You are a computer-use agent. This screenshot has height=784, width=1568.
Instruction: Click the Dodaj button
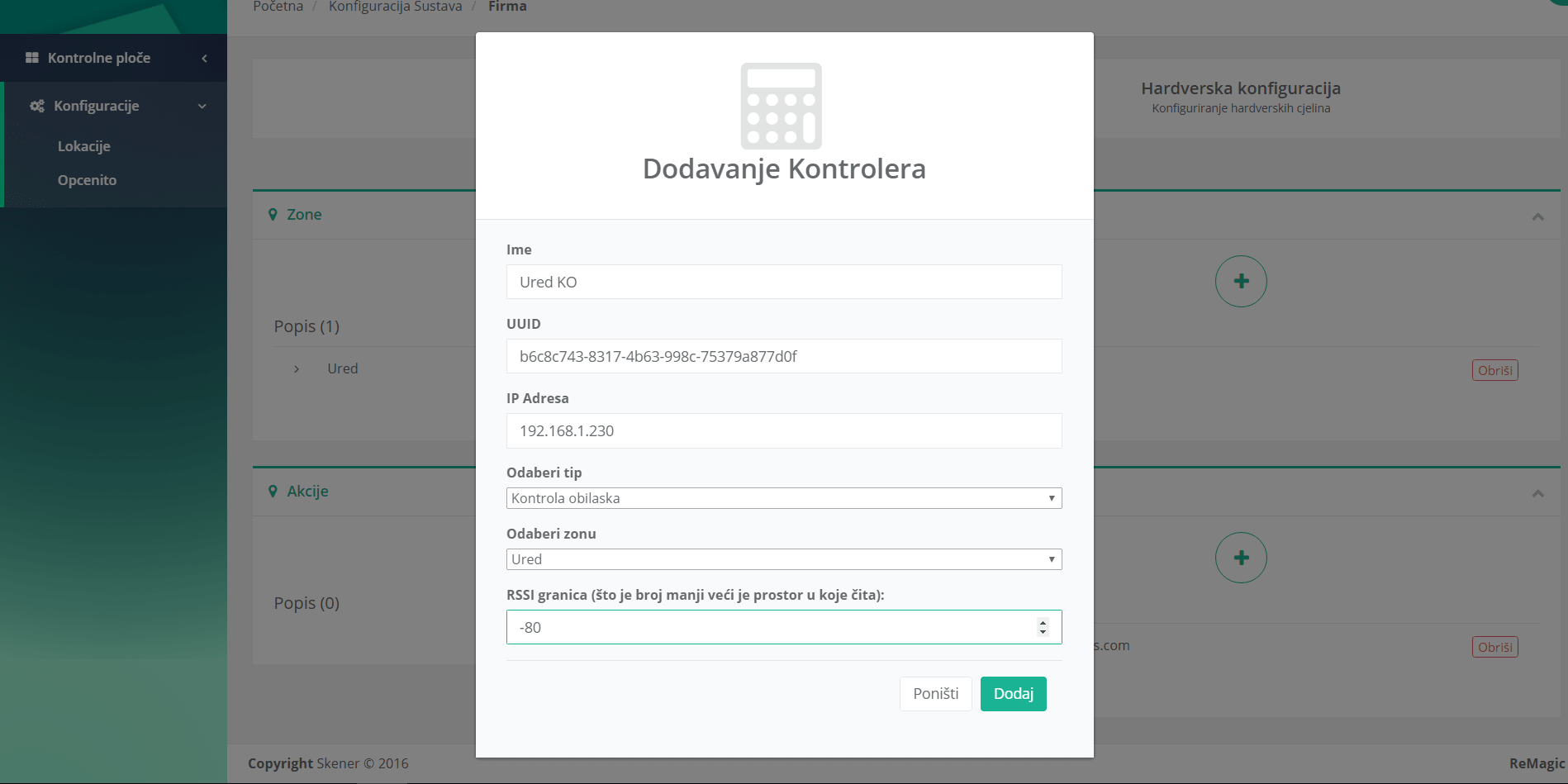click(1013, 693)
